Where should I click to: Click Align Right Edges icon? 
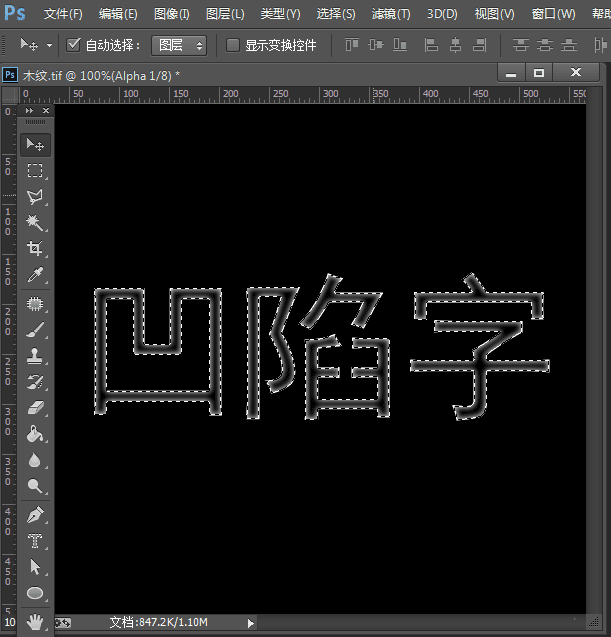click(x=479, y=45)
